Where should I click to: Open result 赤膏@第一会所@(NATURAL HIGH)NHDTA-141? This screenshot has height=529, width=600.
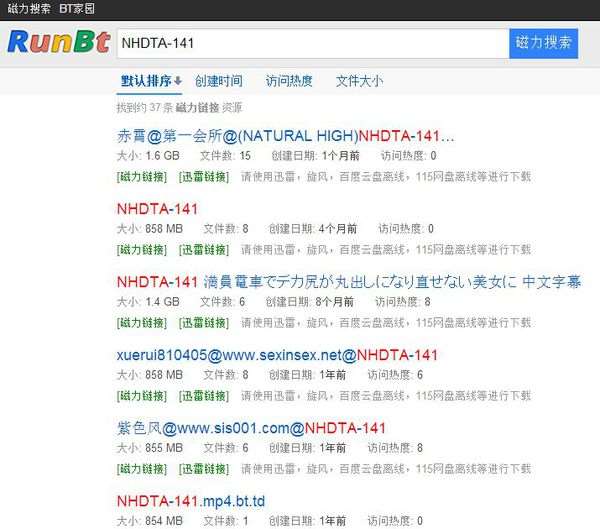click(x=285, y=136)
